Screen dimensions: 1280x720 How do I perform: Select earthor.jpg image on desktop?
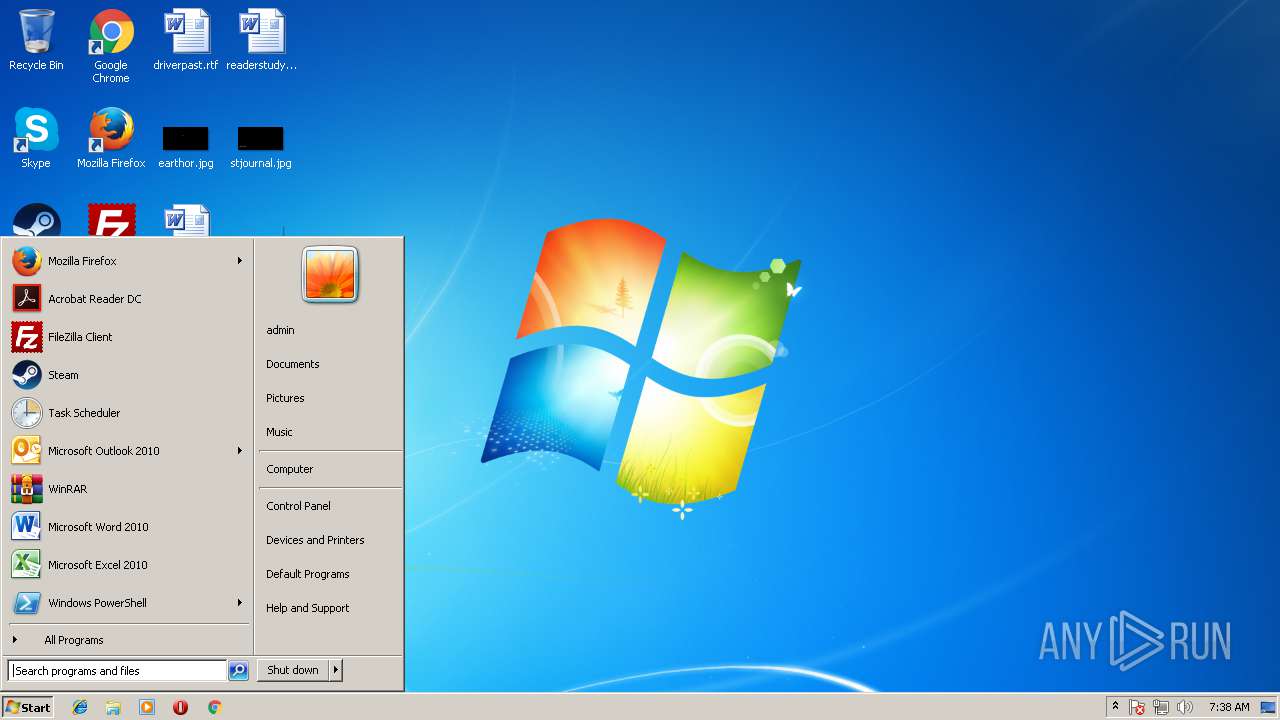coord(186,146)
